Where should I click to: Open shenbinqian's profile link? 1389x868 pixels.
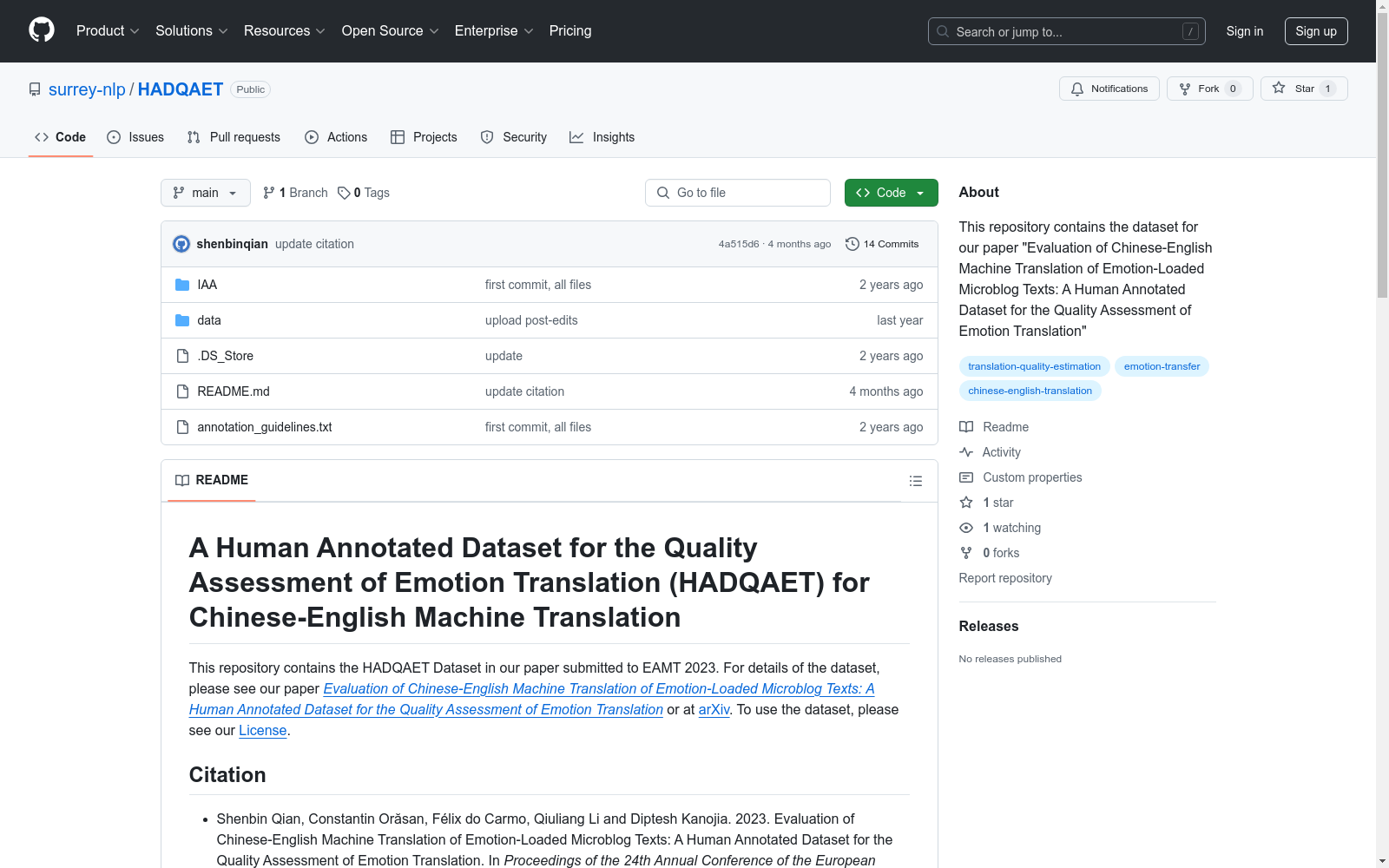pos(233,244)
